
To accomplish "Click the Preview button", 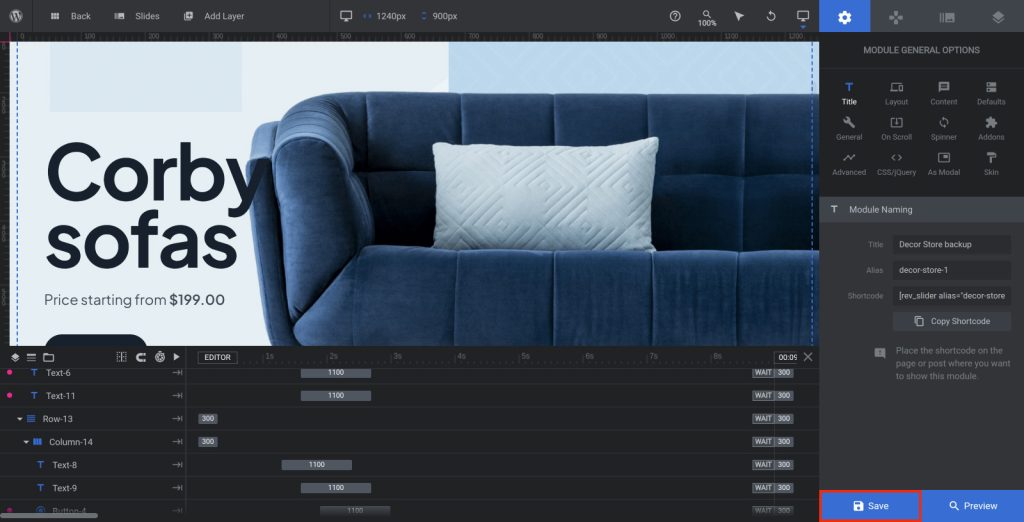I will [973, 506].
